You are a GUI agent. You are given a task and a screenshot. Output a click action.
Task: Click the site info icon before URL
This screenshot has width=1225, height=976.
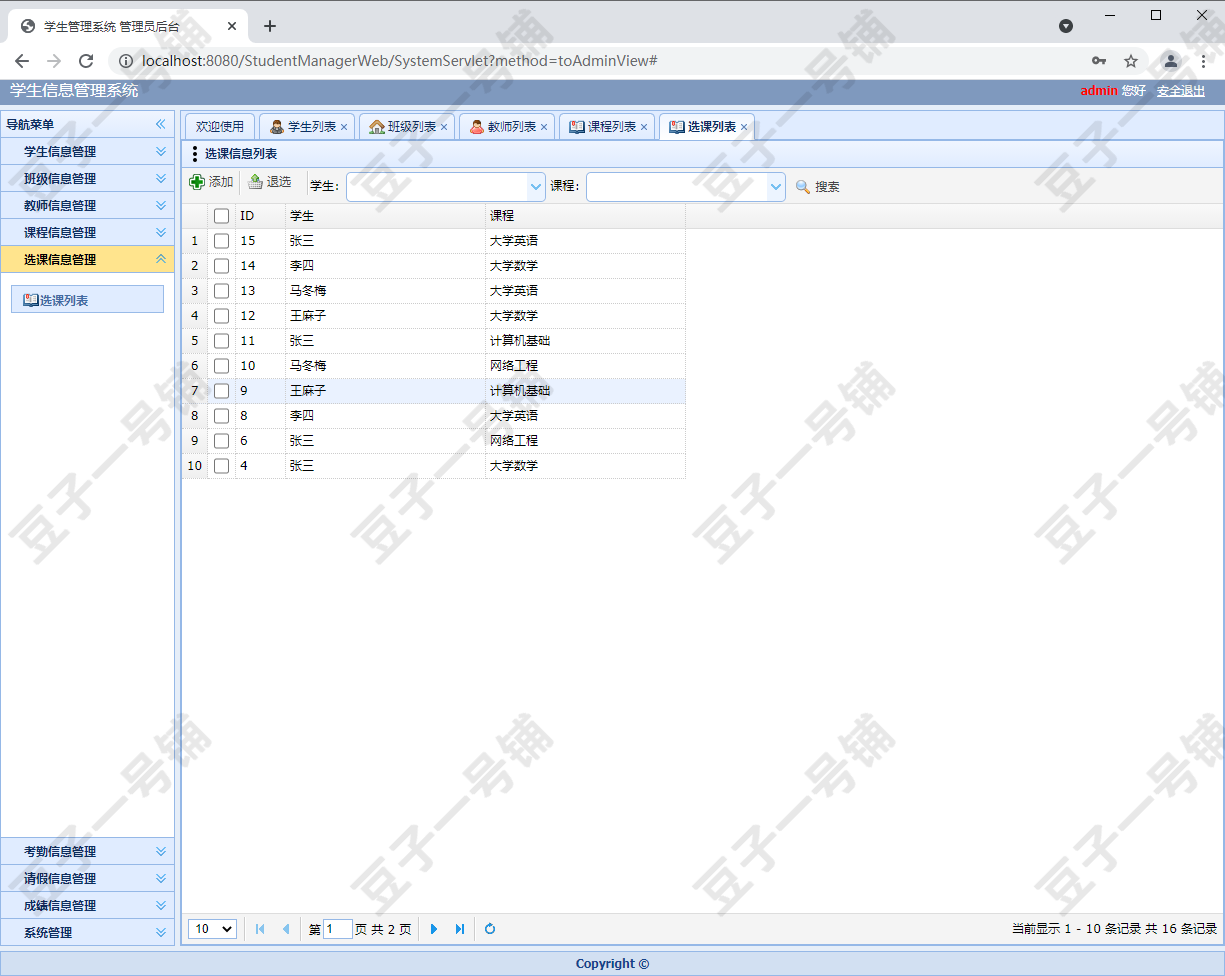(x=126, y=61)
